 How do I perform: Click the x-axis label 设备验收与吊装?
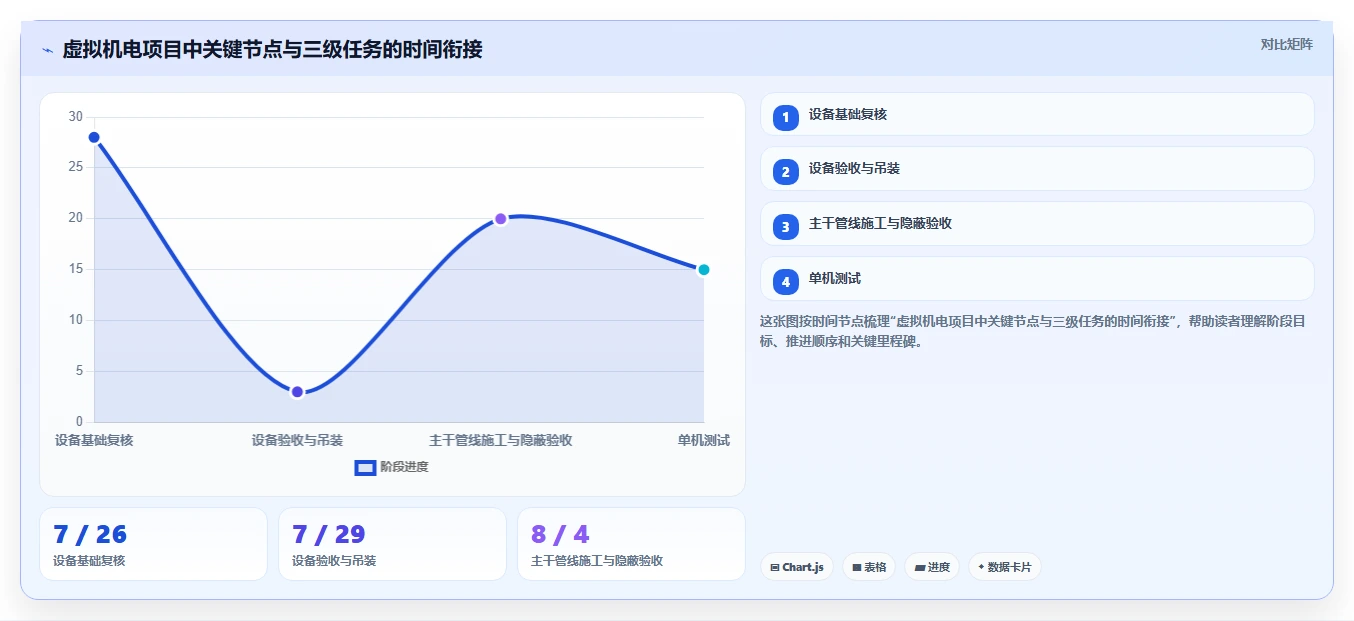pos(297,440)
